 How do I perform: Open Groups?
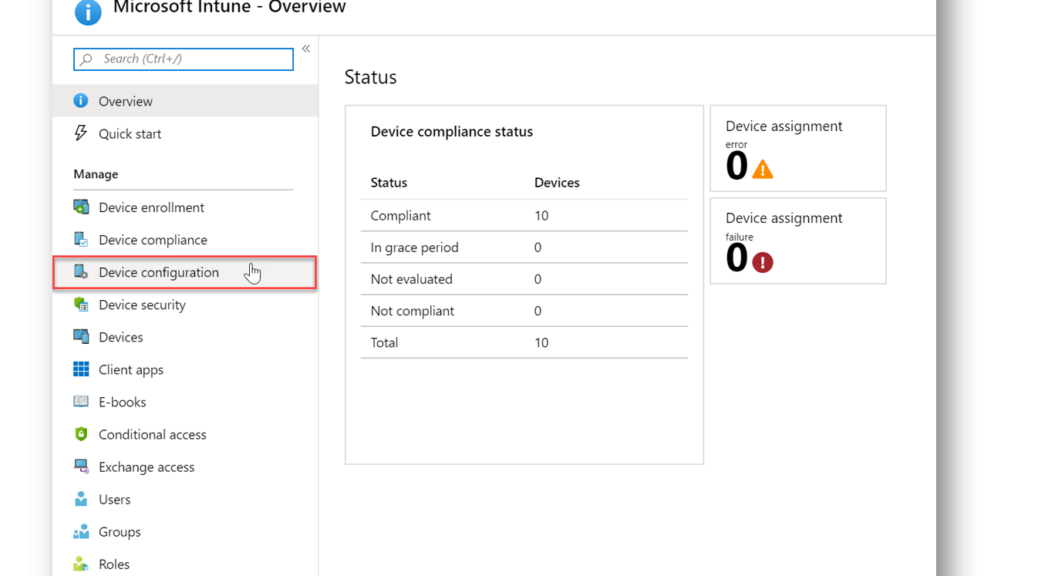coord(185,532)
